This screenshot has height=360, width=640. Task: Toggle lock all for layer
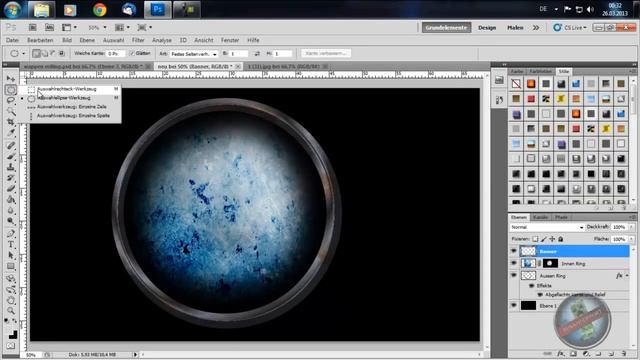coord(561,239)
